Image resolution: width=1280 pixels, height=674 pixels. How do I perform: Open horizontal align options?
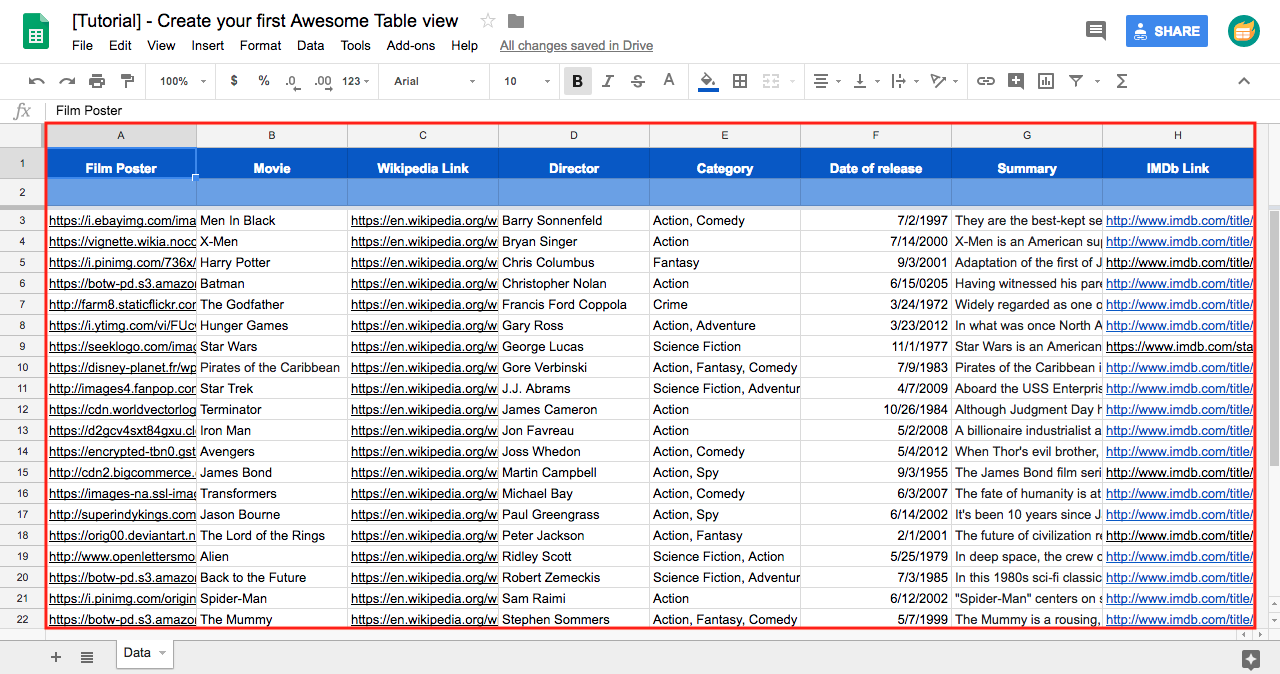[826, 81]
